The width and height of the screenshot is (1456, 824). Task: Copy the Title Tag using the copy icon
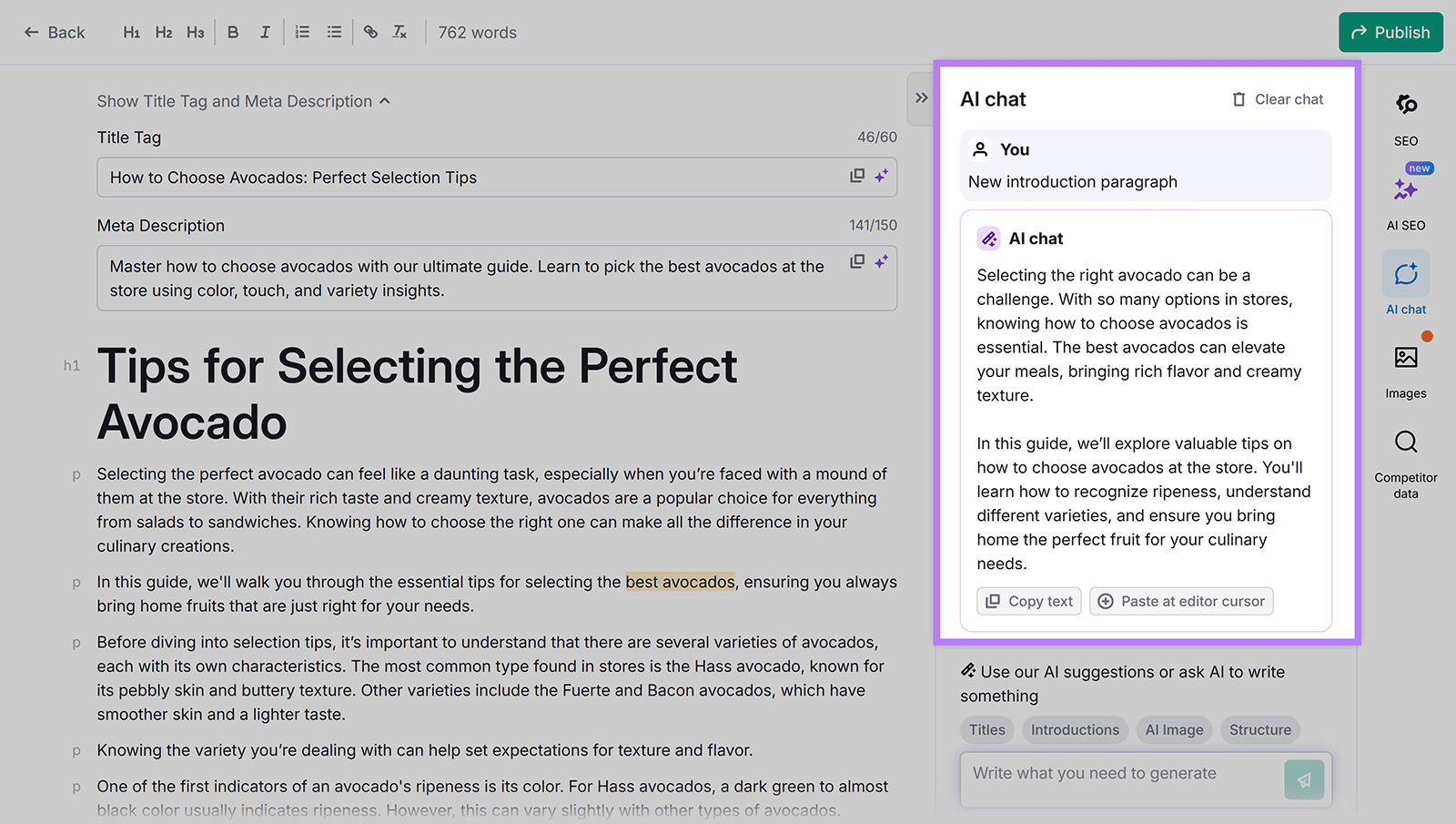coord(856,176)
